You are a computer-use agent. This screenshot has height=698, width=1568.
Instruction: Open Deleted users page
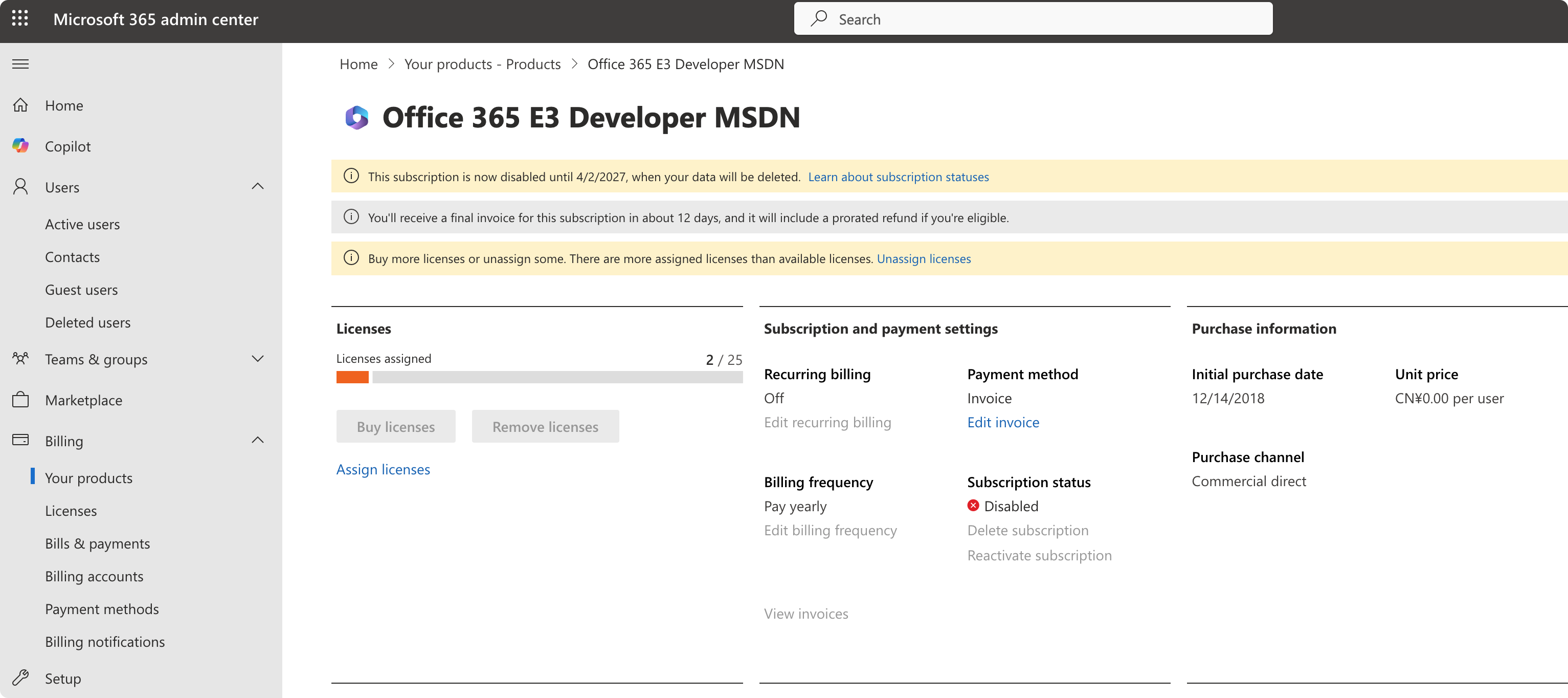(x=87, y=322)
